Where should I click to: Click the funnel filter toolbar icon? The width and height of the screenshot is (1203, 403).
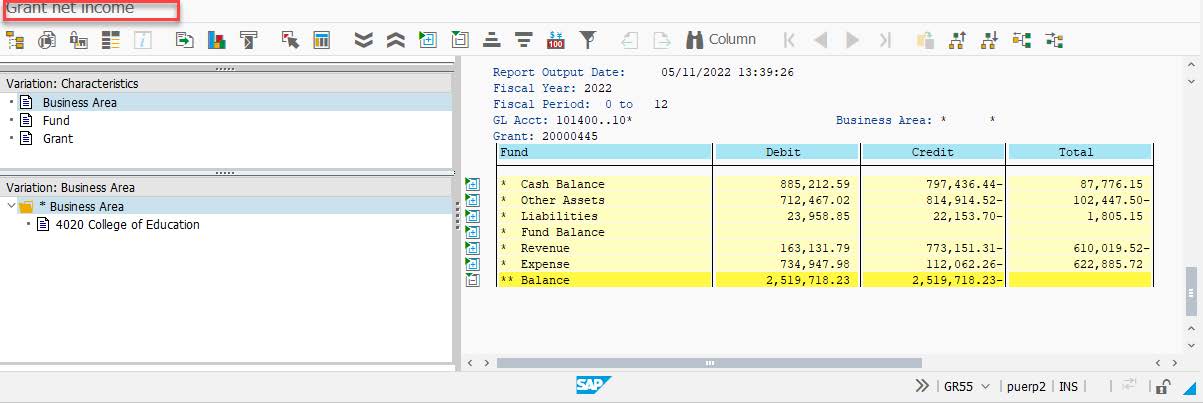pyautogui.click(x=588, y=40)
